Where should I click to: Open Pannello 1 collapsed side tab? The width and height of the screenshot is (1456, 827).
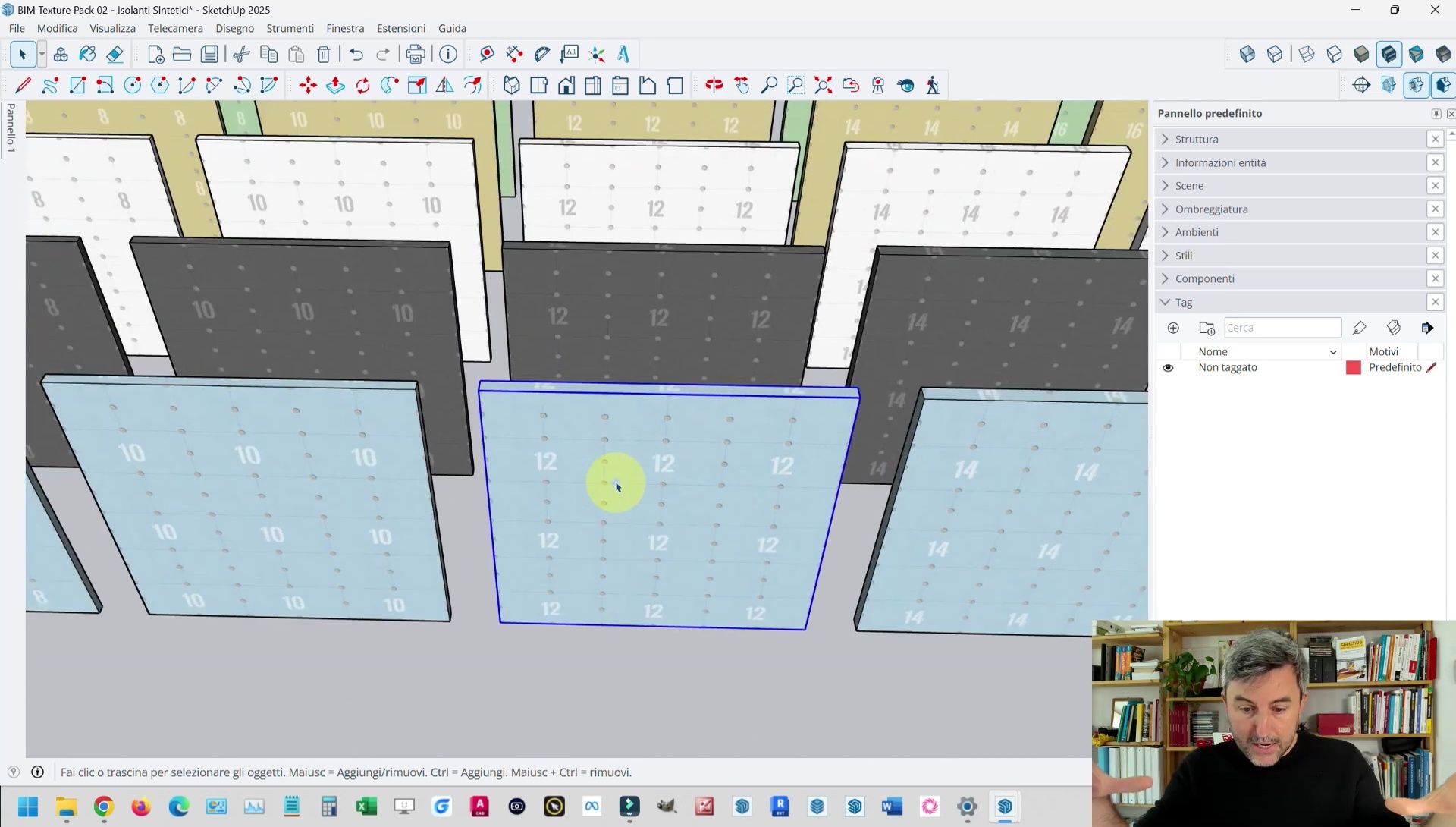click(11, 128)
